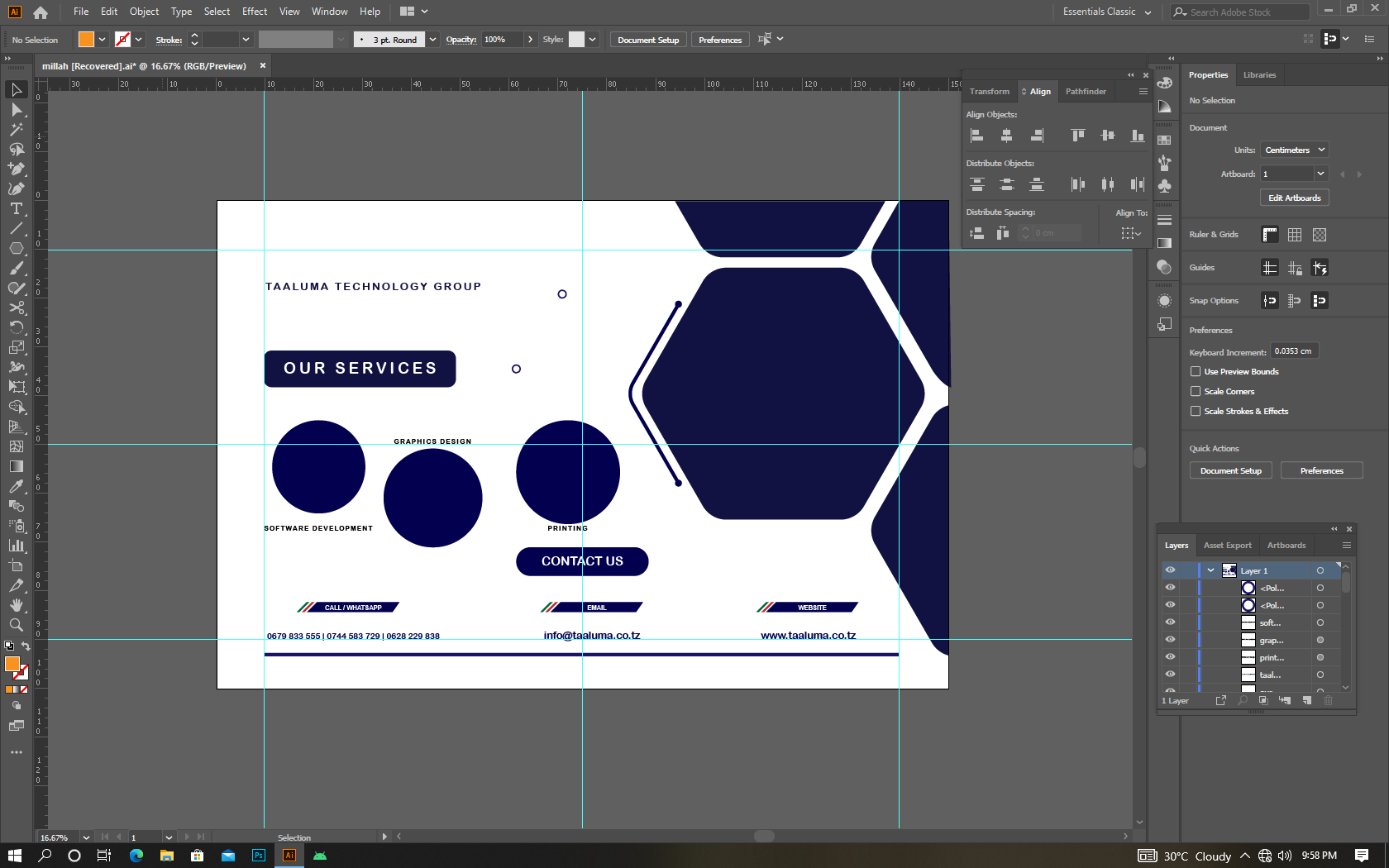Click Vertical Distribute Center icon
This screenshot has width=1389, height=868.
[x=1006, y=184]
